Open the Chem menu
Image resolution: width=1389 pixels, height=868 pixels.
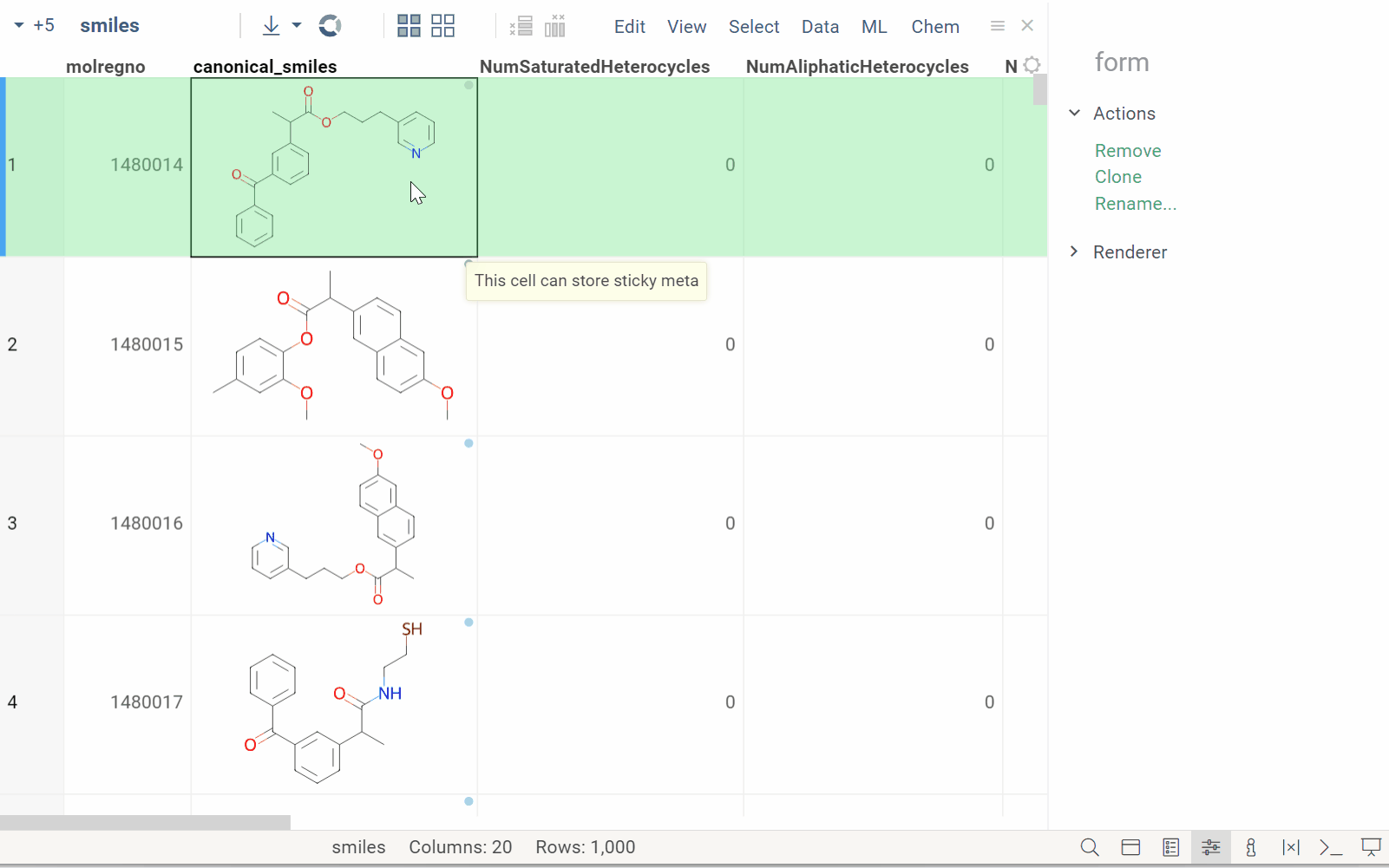click(934, 27)
